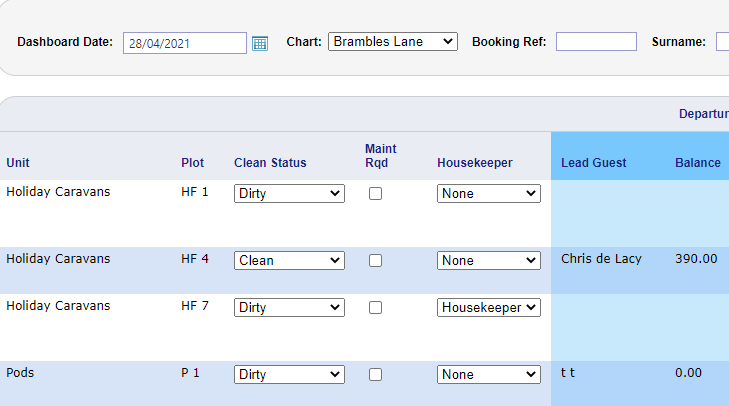729x406 pixels.
Task: Tick Maint Rqd checkbox for HF 7
Action: coord(375,308)
